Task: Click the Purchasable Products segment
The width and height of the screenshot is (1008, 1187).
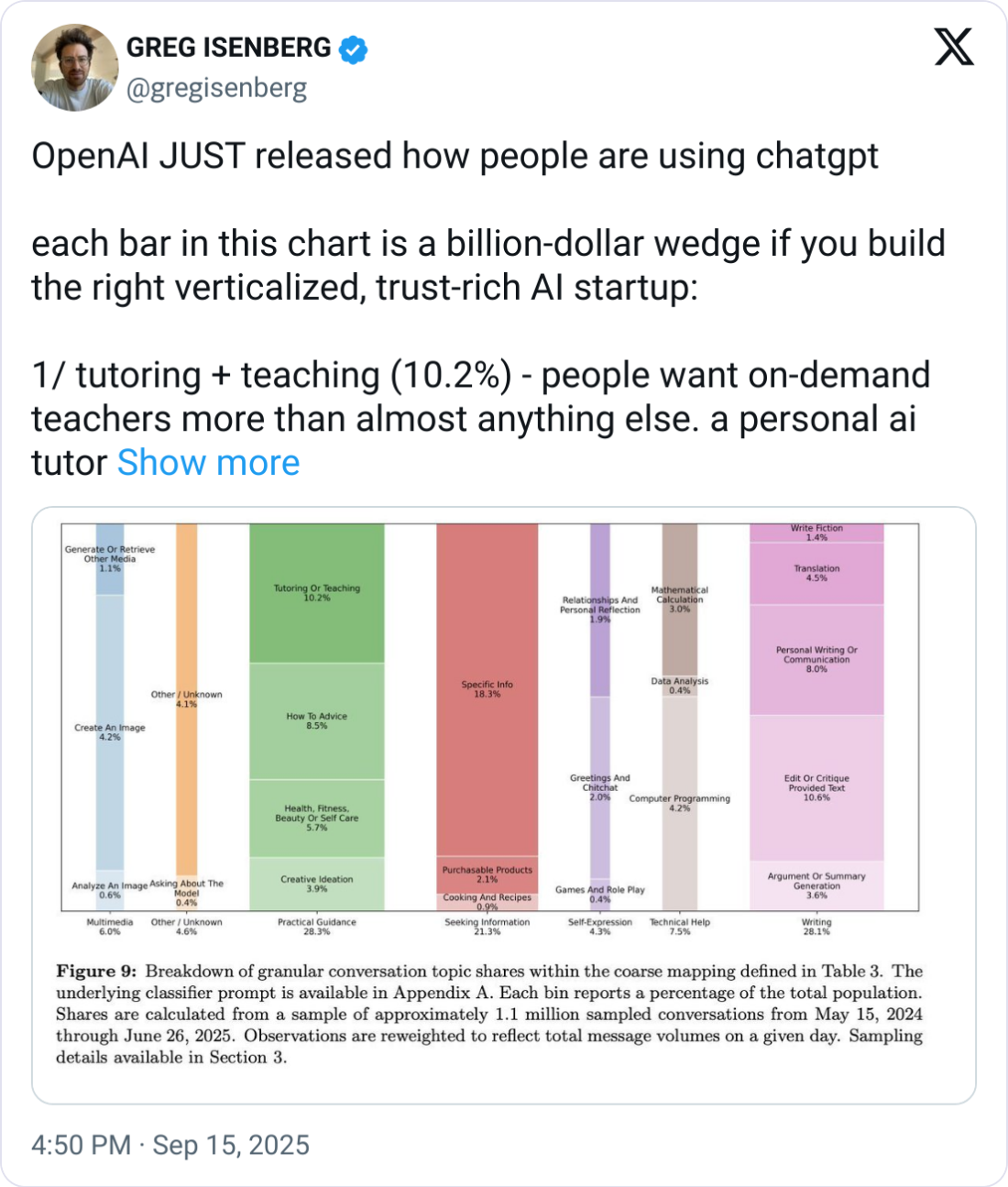Action: [x=487, y=874]
